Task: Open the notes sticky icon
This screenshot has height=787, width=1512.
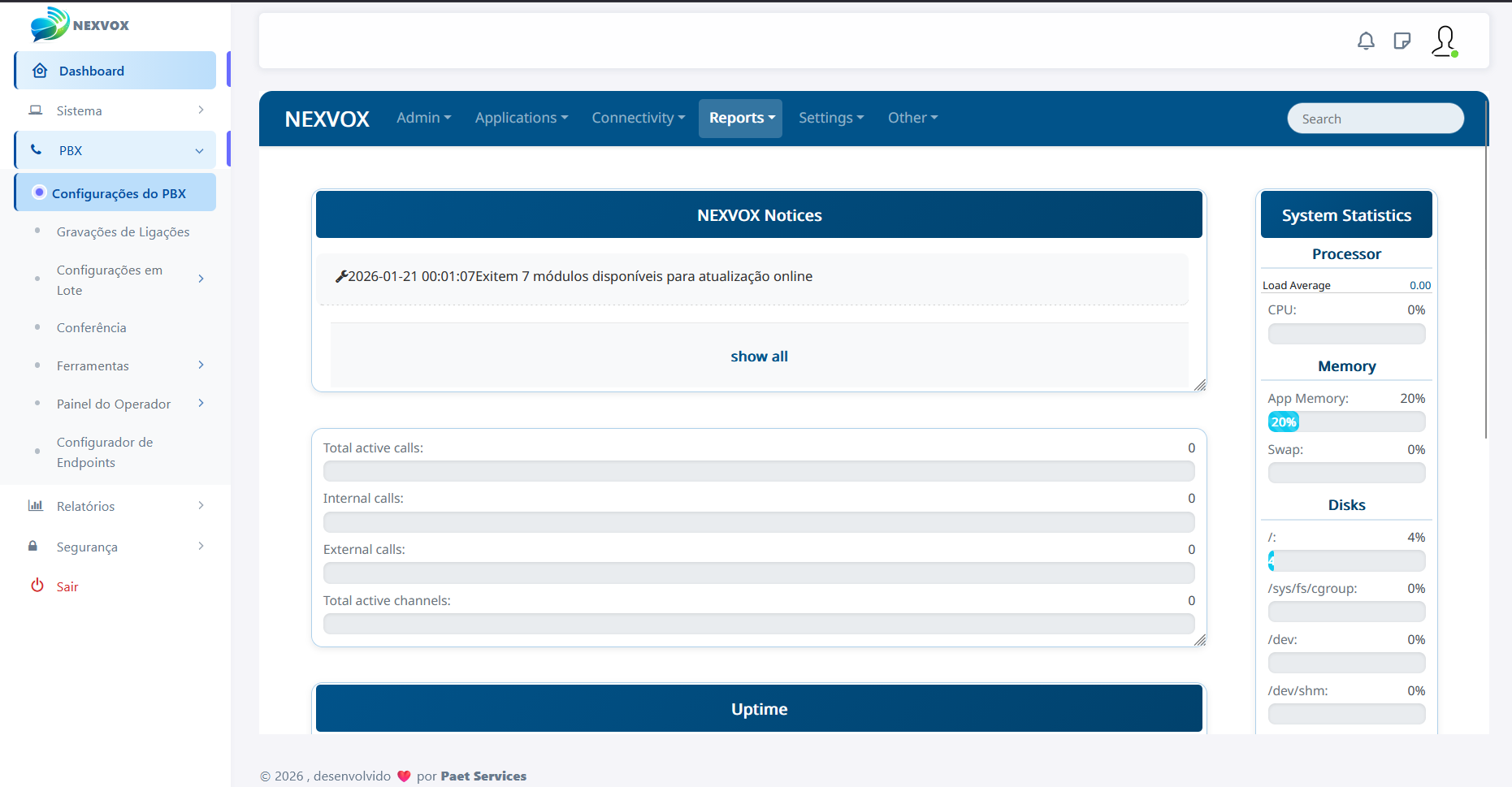Action: (1402, 41)
